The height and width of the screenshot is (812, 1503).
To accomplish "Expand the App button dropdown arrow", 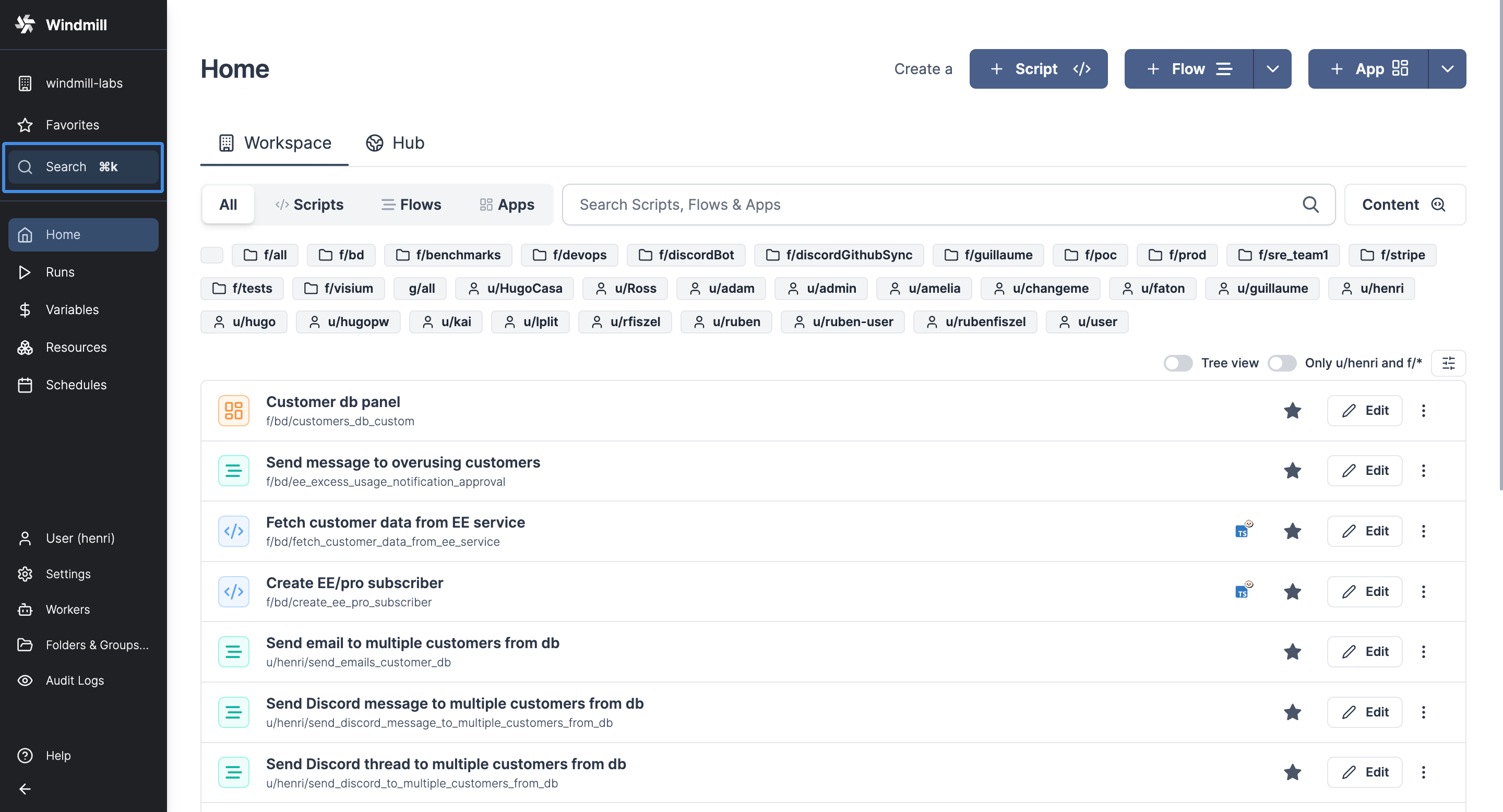I will [1447, 69].
